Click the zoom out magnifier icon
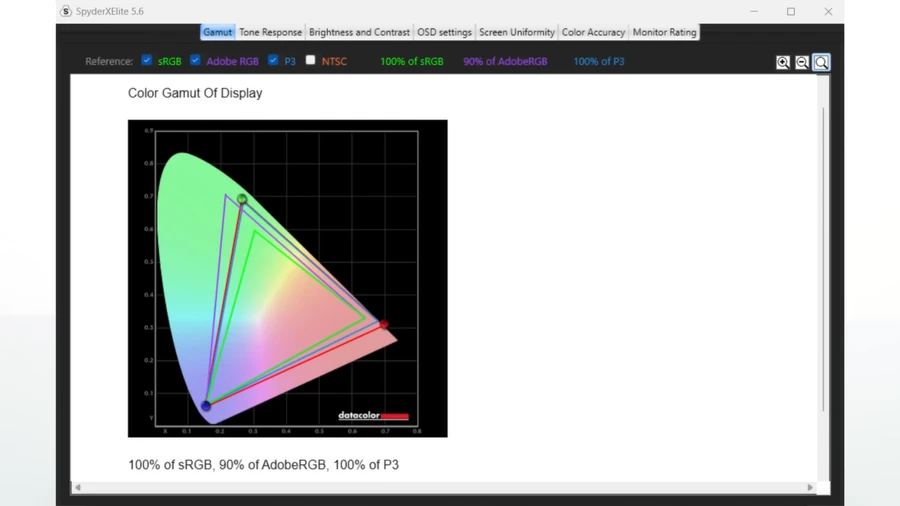Viewport: 900px width, 506px height. tap(802, 62)
